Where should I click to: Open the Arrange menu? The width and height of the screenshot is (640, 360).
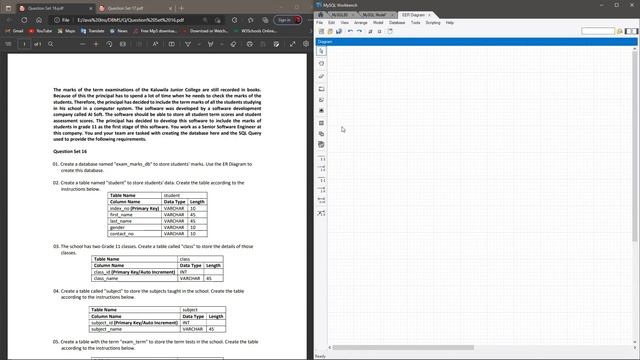pyautogui.click(x=360, y=23)
